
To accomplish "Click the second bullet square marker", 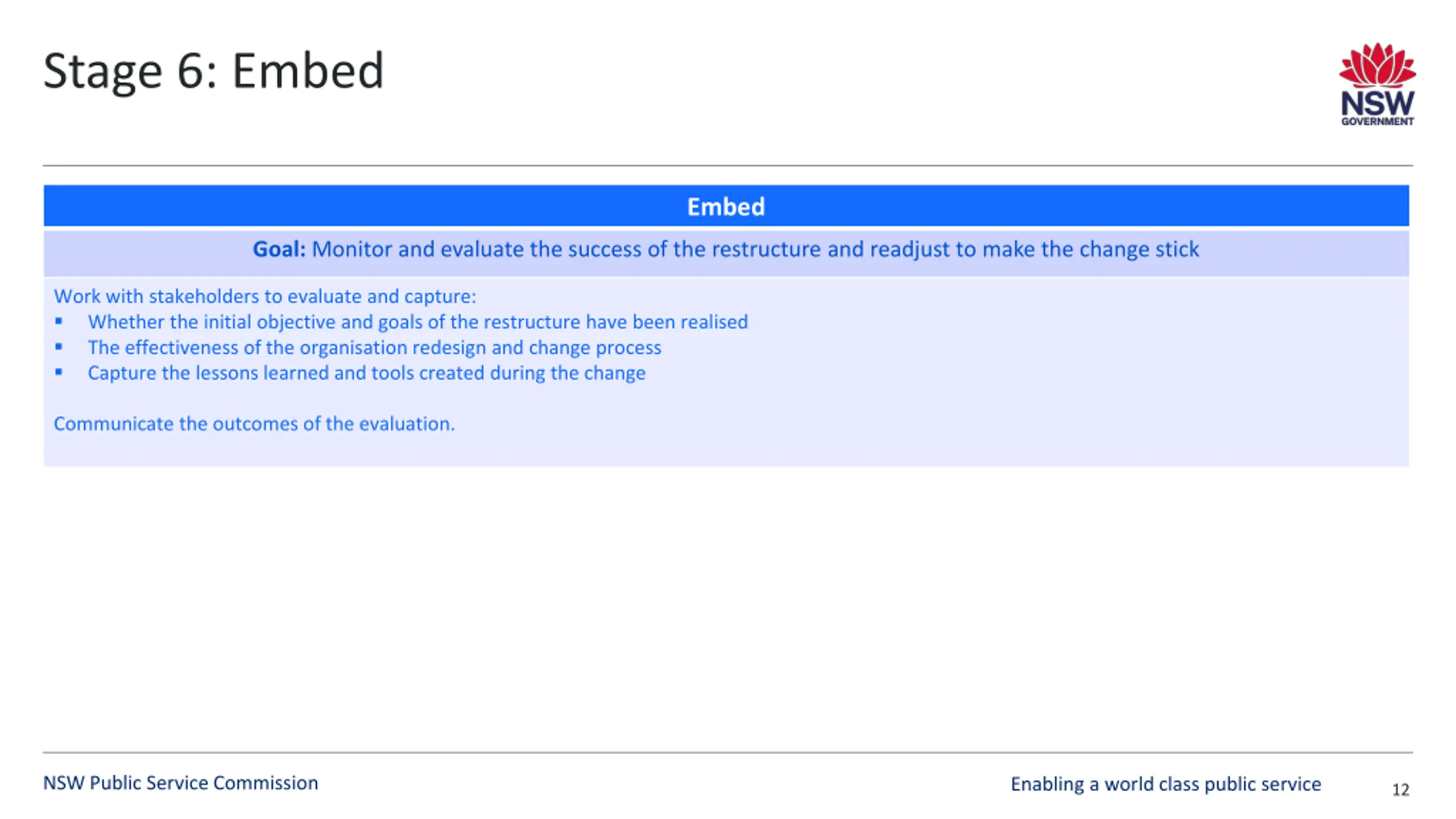I will [x=59, y=346].
